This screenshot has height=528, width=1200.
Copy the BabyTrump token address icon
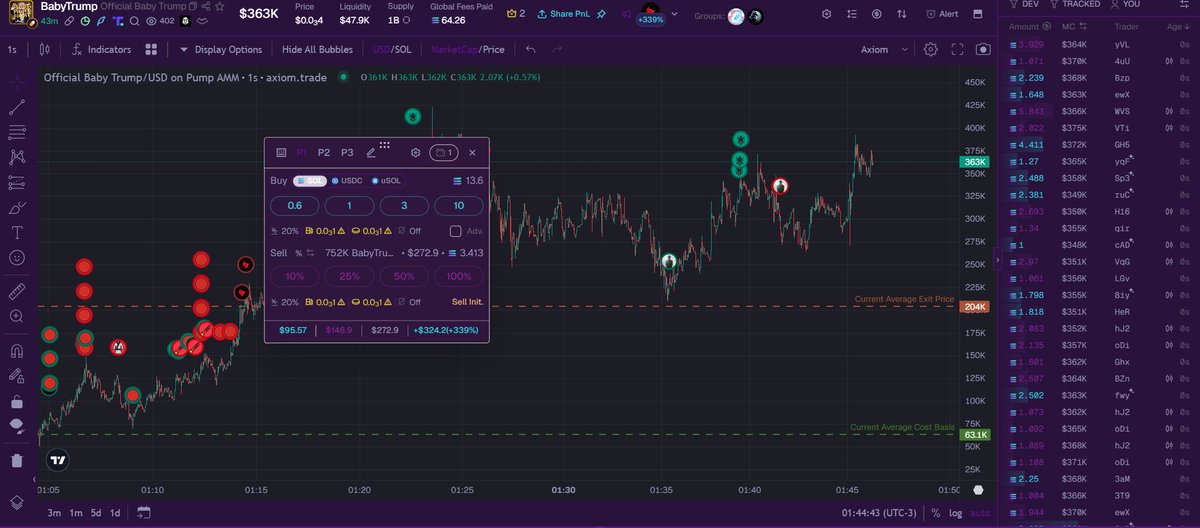tap(193, 6)
